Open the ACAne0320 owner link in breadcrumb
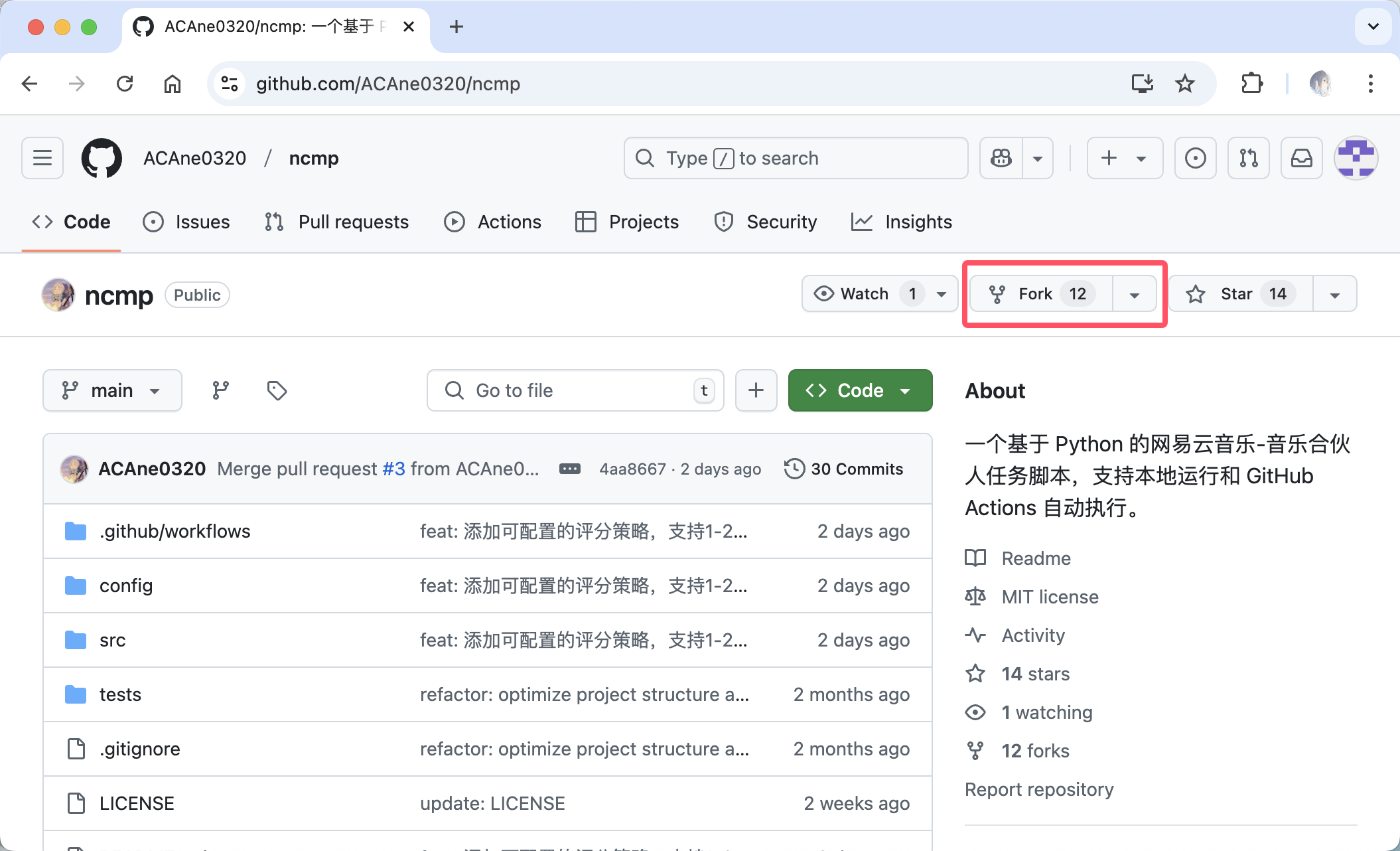1400x851 pixels. pyautogui.click(x=195, y=158)
